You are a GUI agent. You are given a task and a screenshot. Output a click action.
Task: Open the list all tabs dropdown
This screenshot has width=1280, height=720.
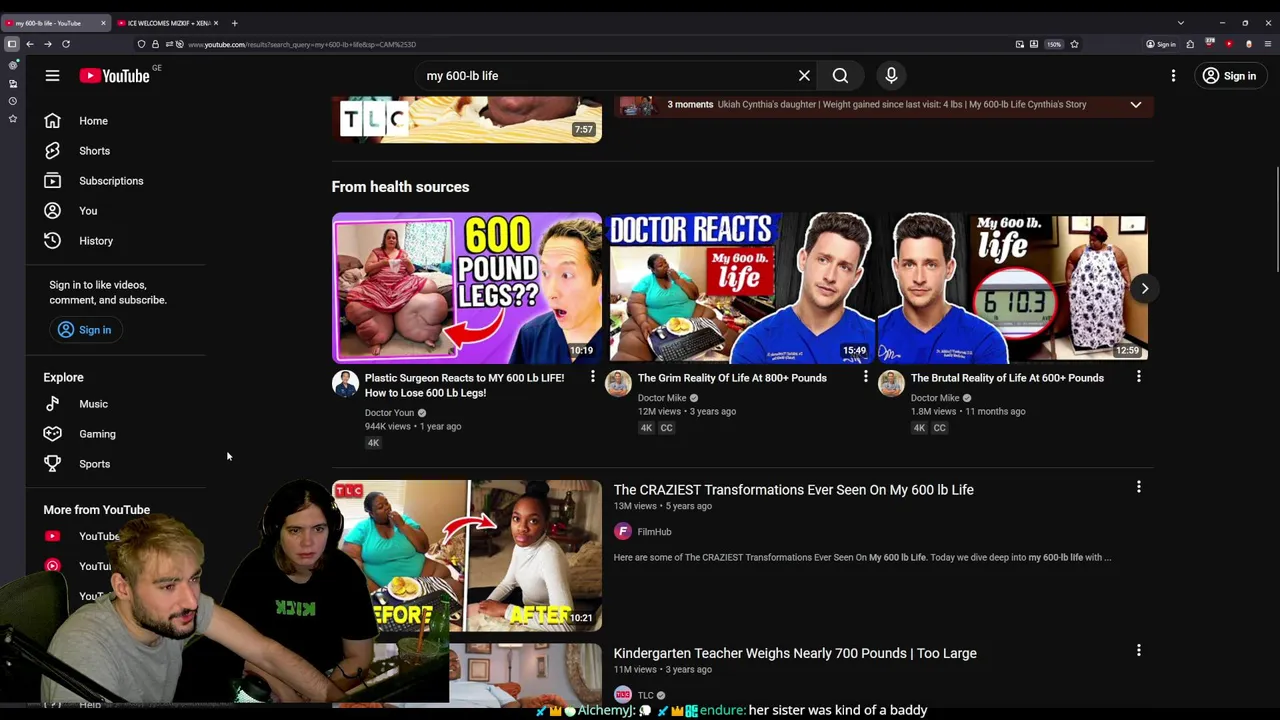pos(1180,23)
